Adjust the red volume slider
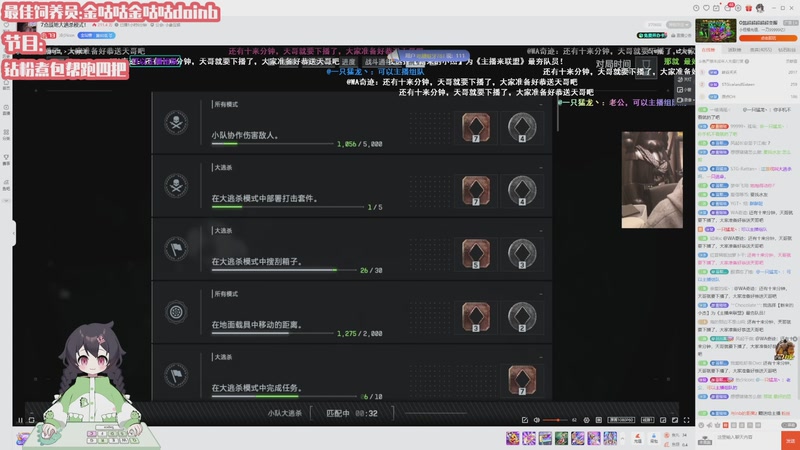This screenshot has height=450, width=800. point(555,420)
